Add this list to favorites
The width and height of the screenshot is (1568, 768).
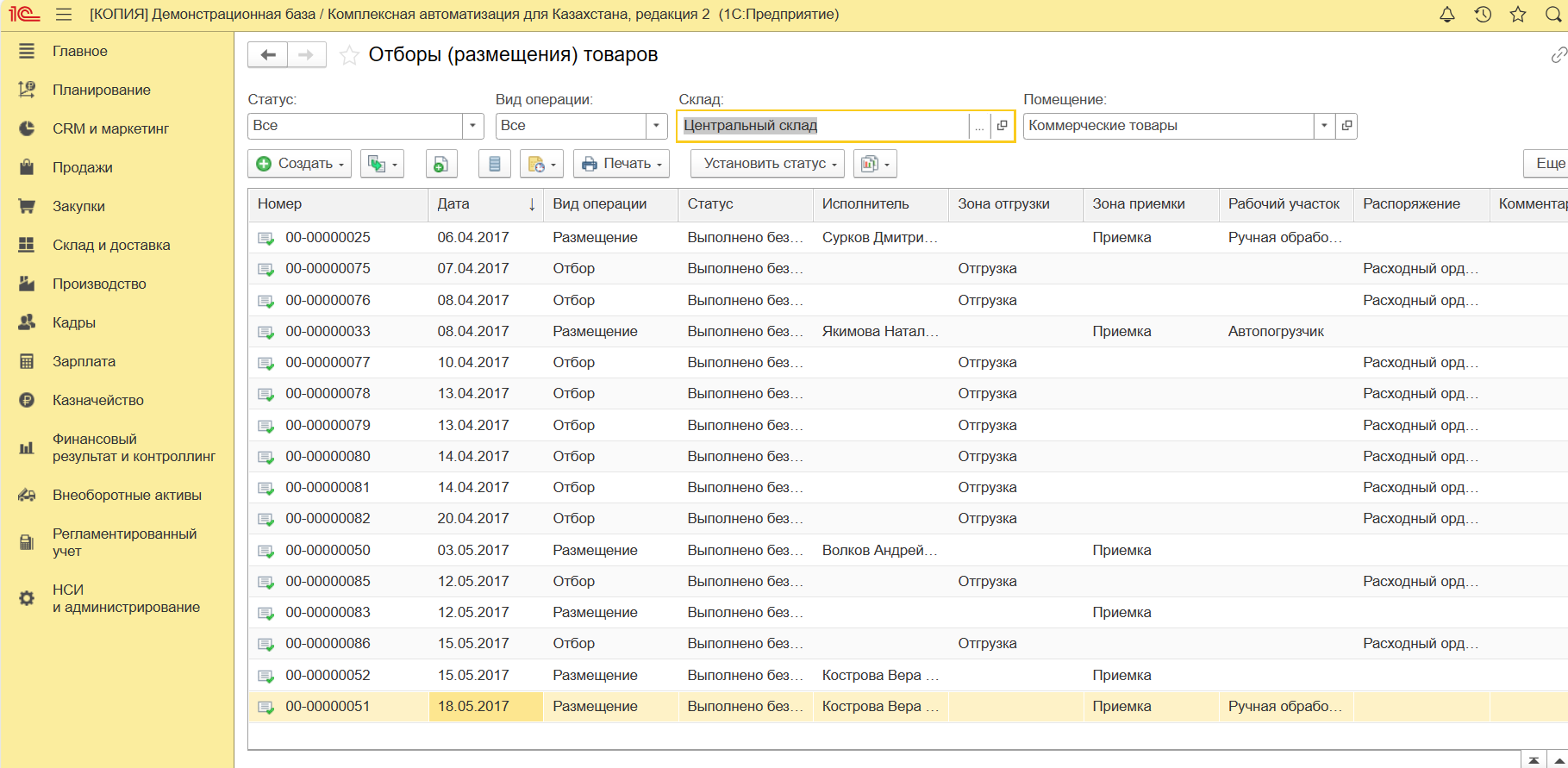pos(349,55)
